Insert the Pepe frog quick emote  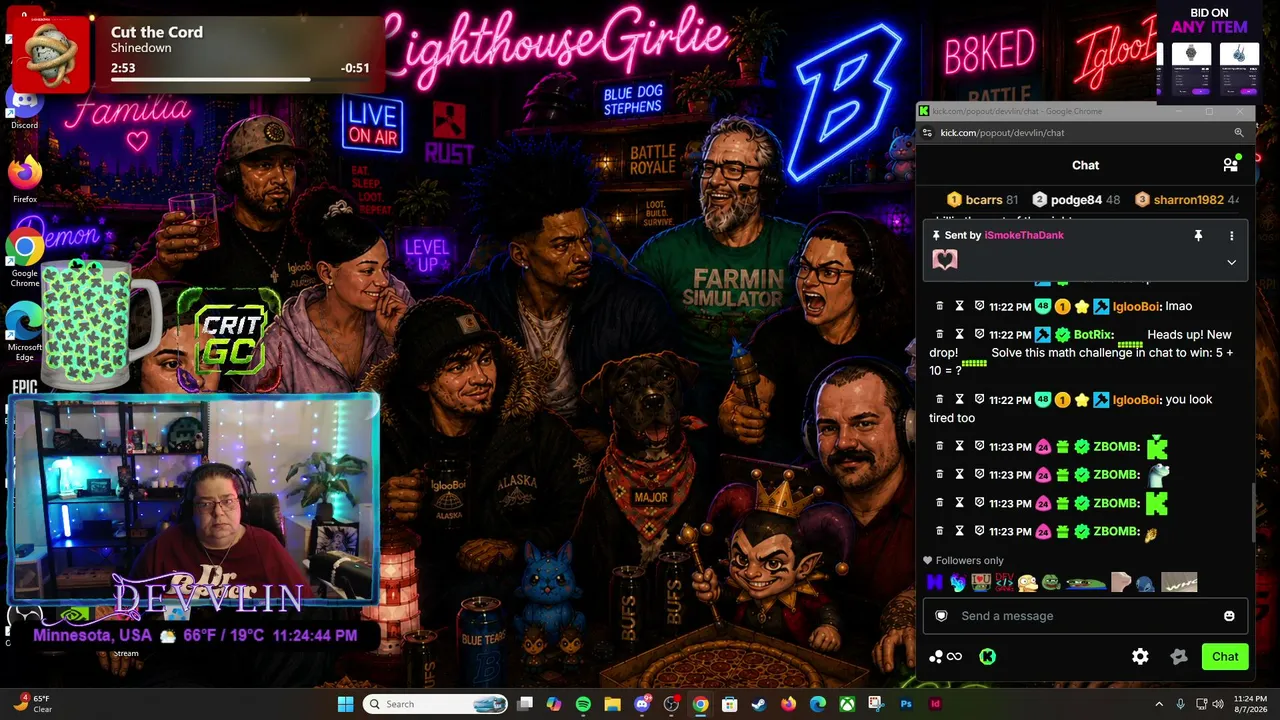tap(1050, 582)
